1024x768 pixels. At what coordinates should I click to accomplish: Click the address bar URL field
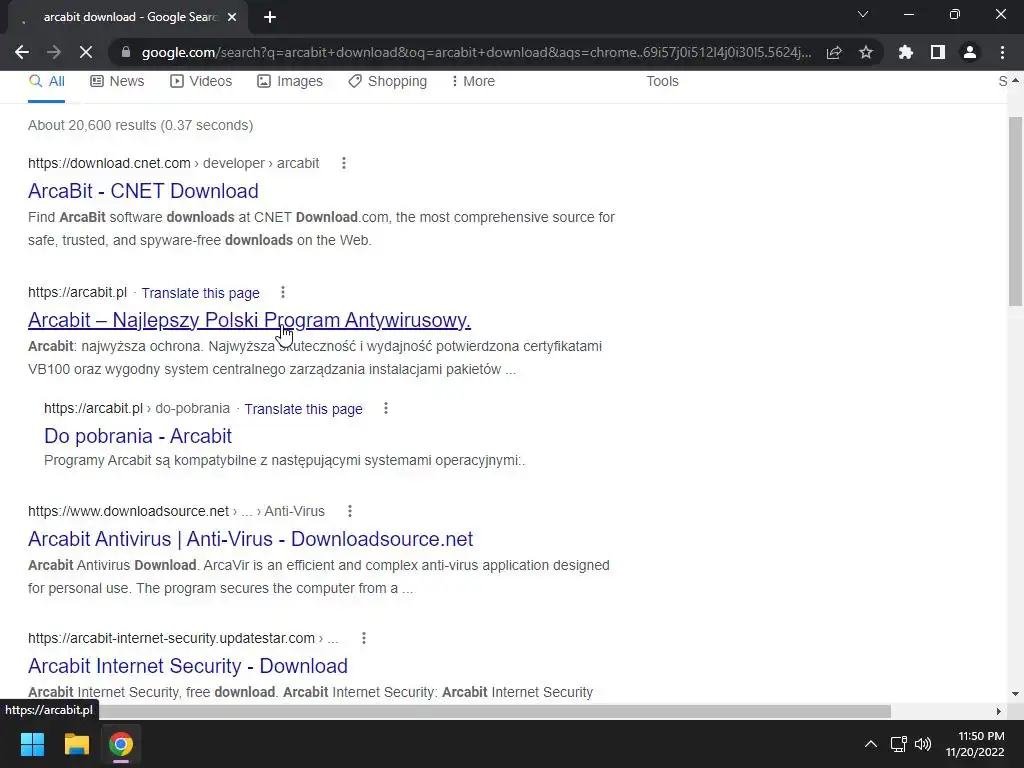476,52
